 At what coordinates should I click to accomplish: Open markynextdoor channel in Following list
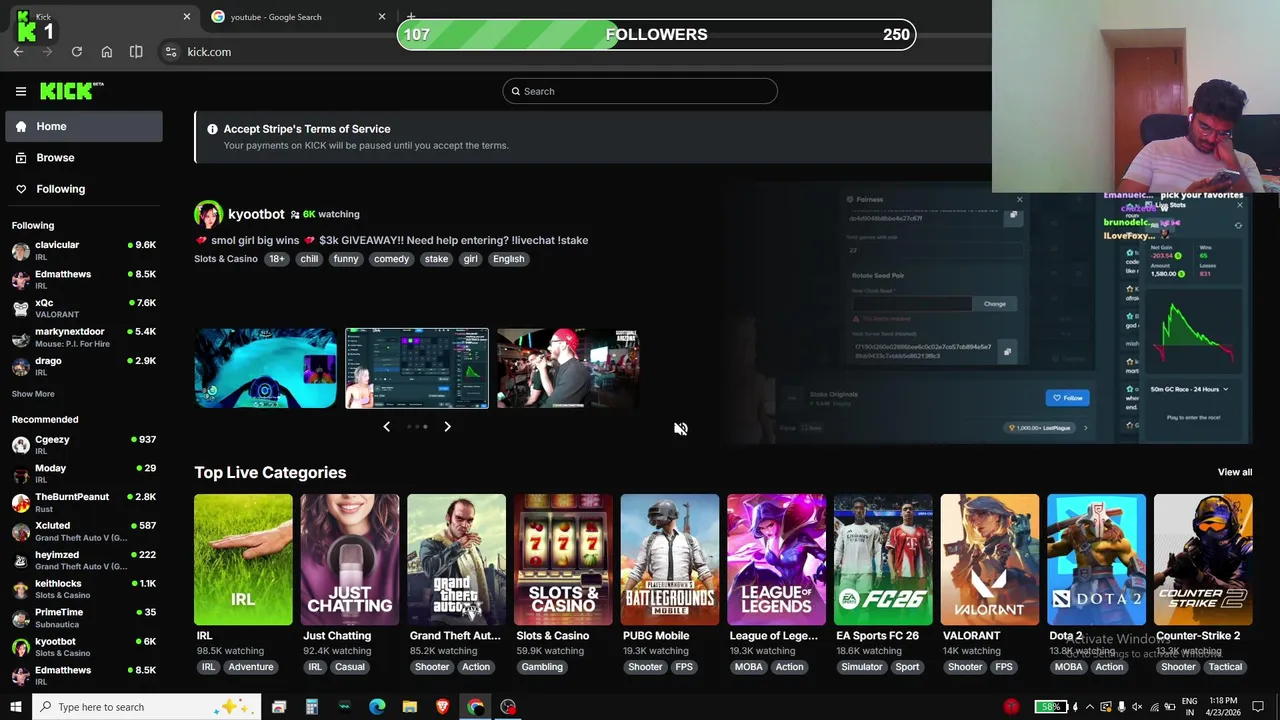pos(84,337)
